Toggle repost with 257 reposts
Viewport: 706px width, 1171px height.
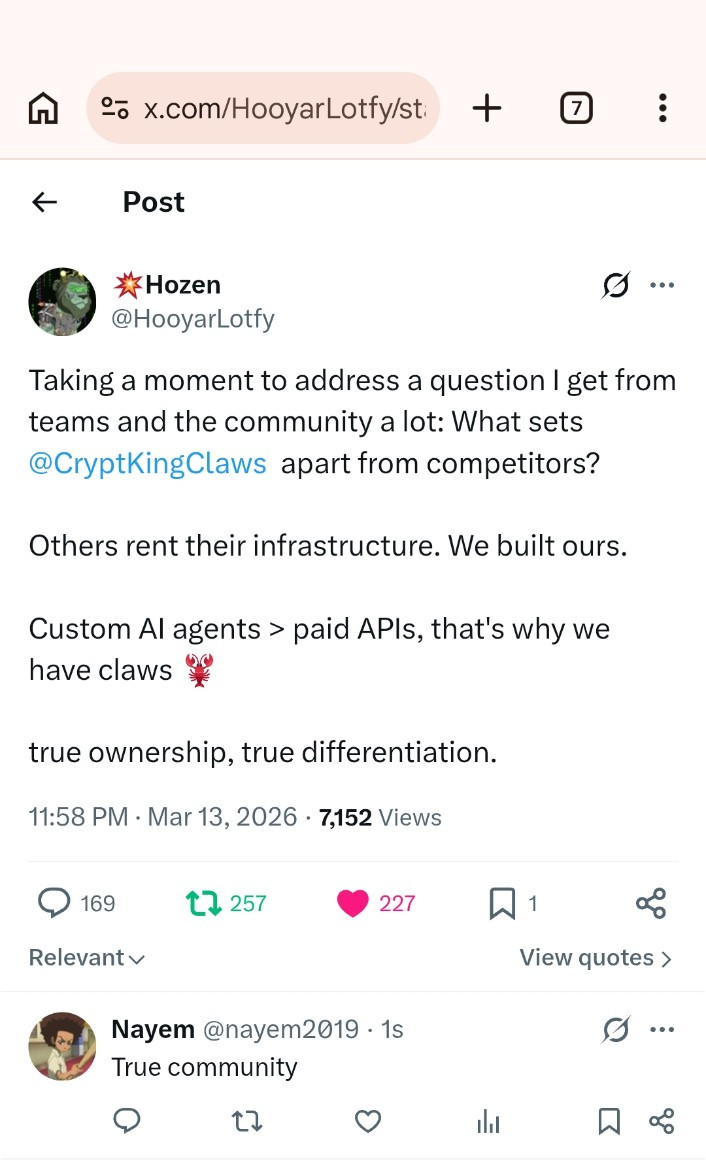[203, 903]
